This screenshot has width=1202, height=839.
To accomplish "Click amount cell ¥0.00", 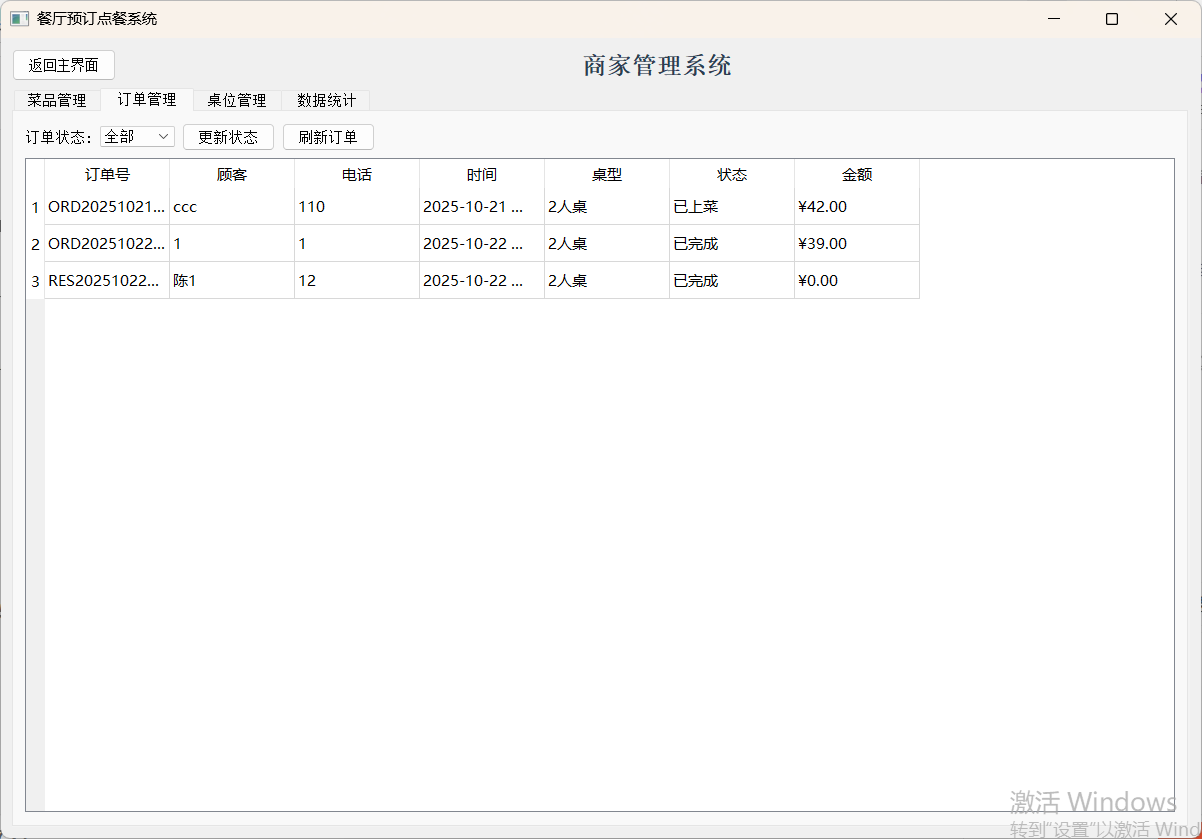I will point(857,281).
